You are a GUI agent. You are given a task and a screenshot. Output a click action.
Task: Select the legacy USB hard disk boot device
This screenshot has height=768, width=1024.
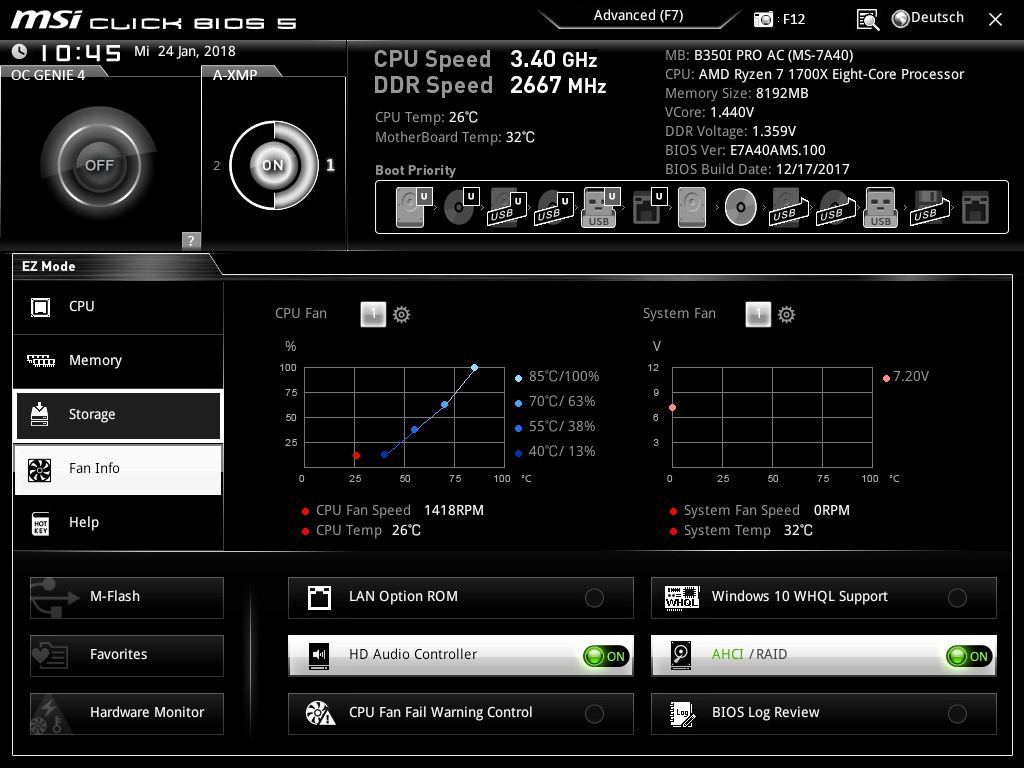789,208
